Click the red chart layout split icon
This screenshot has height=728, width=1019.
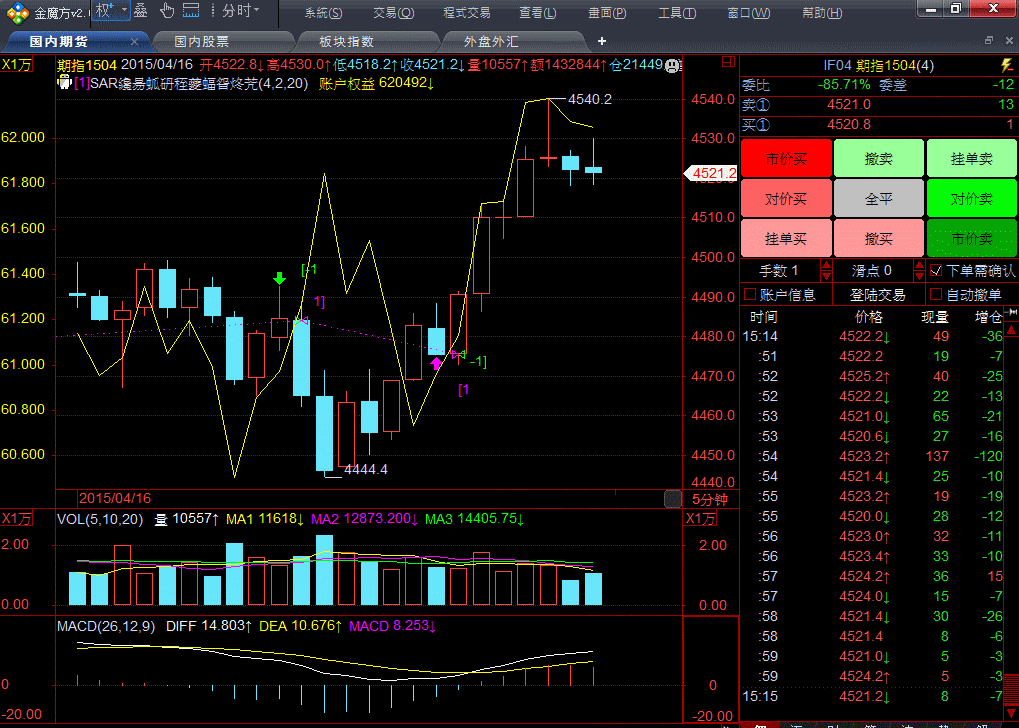point(728,62)
